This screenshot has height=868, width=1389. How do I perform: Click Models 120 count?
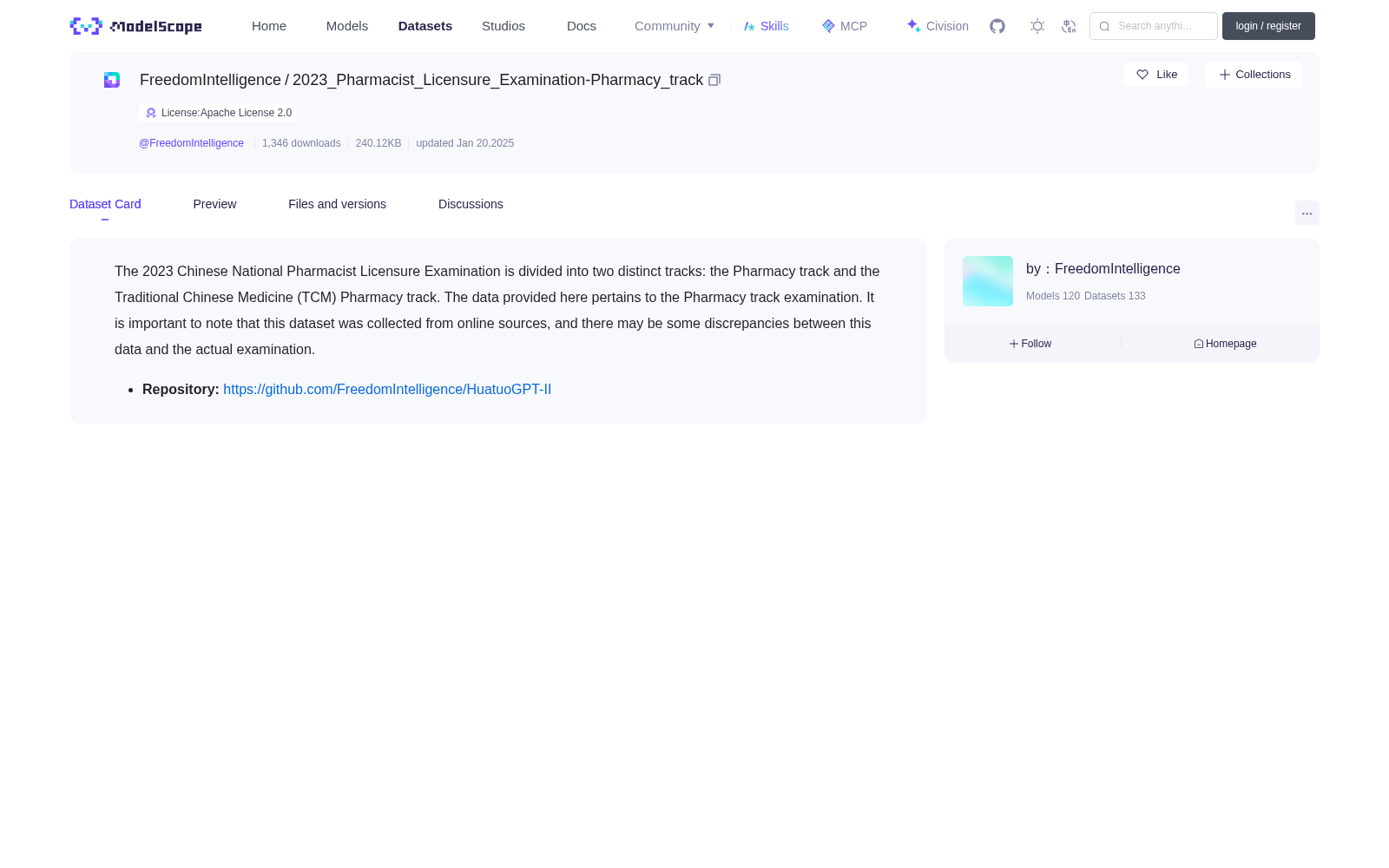(x=1053, y=296)
